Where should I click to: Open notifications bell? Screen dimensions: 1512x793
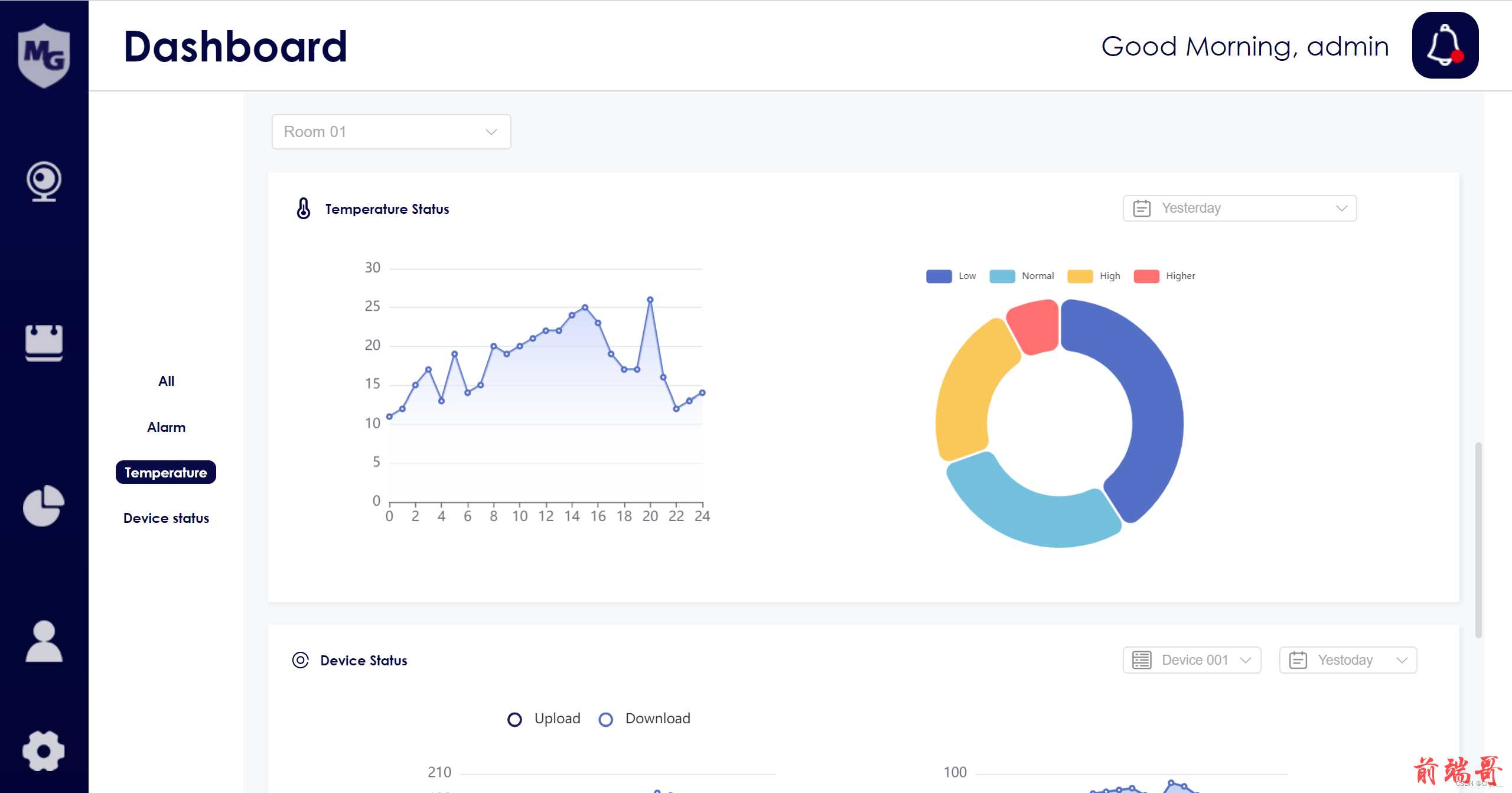click(x=1445, y=45)
